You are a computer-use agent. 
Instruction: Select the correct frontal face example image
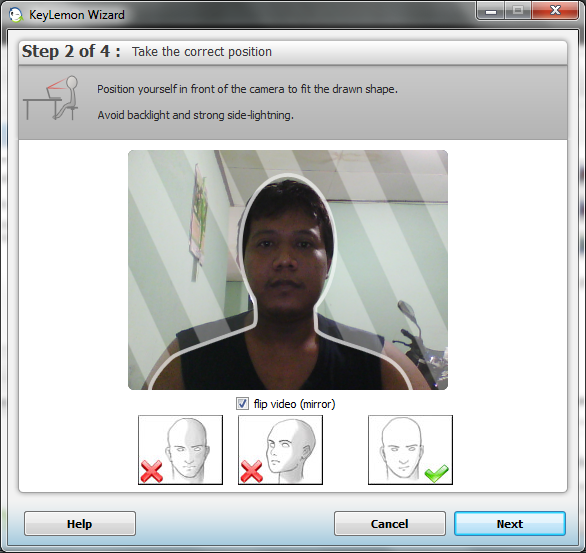click(x=410, y=449)
